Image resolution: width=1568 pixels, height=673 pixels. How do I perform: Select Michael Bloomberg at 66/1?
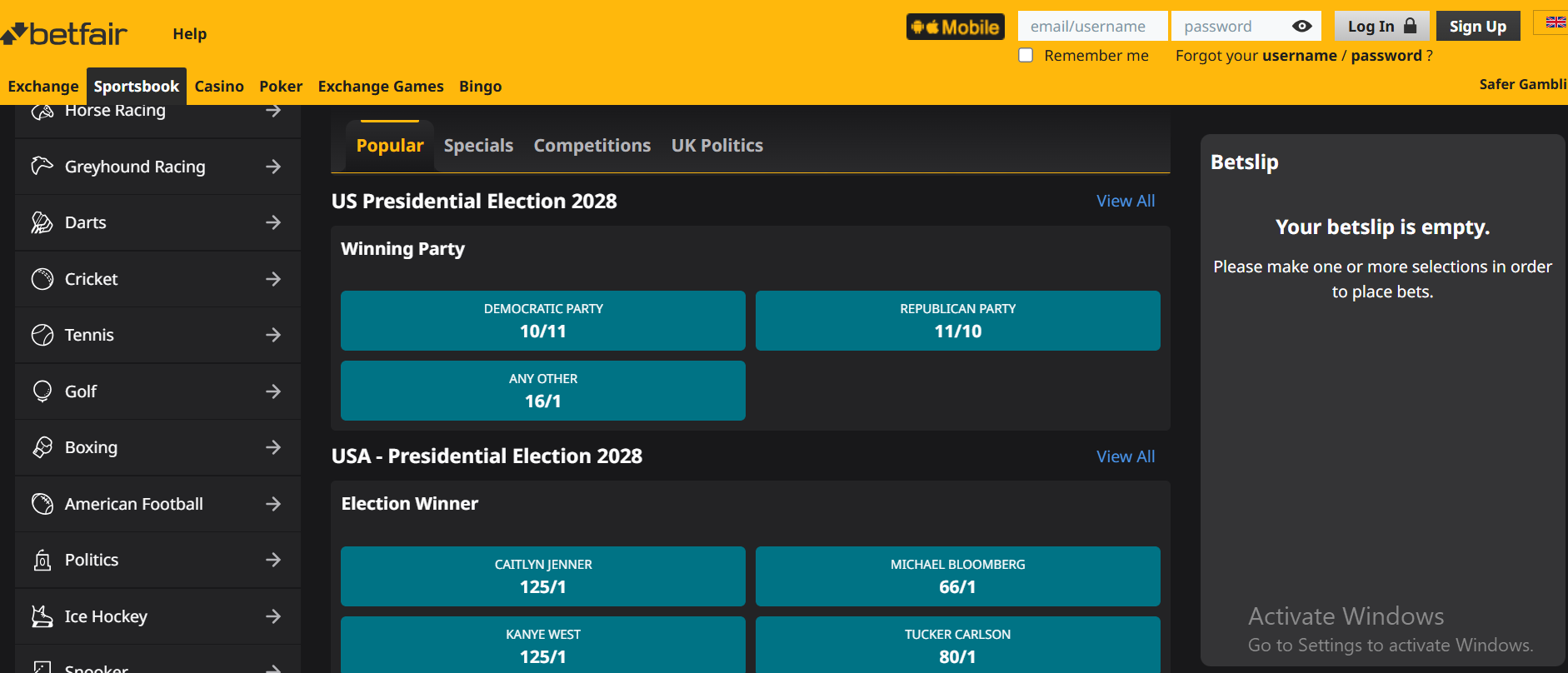[958, 576]
